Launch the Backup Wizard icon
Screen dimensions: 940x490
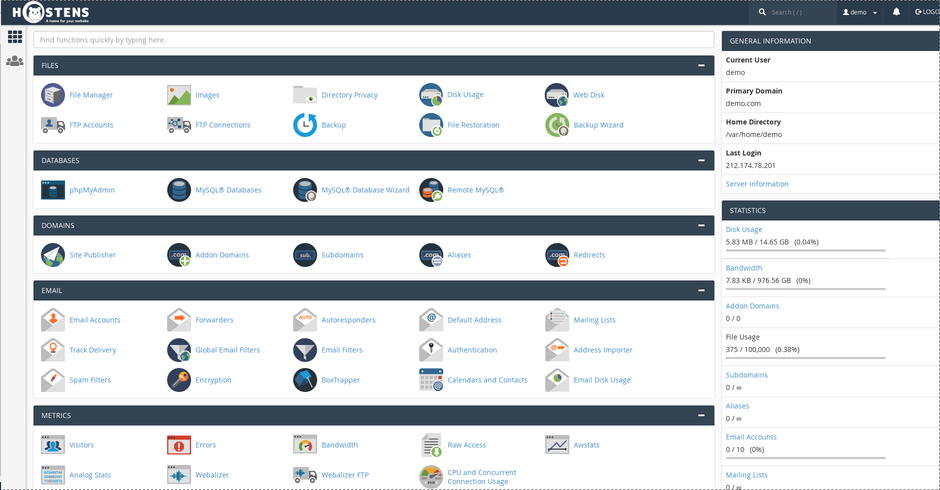557,125
